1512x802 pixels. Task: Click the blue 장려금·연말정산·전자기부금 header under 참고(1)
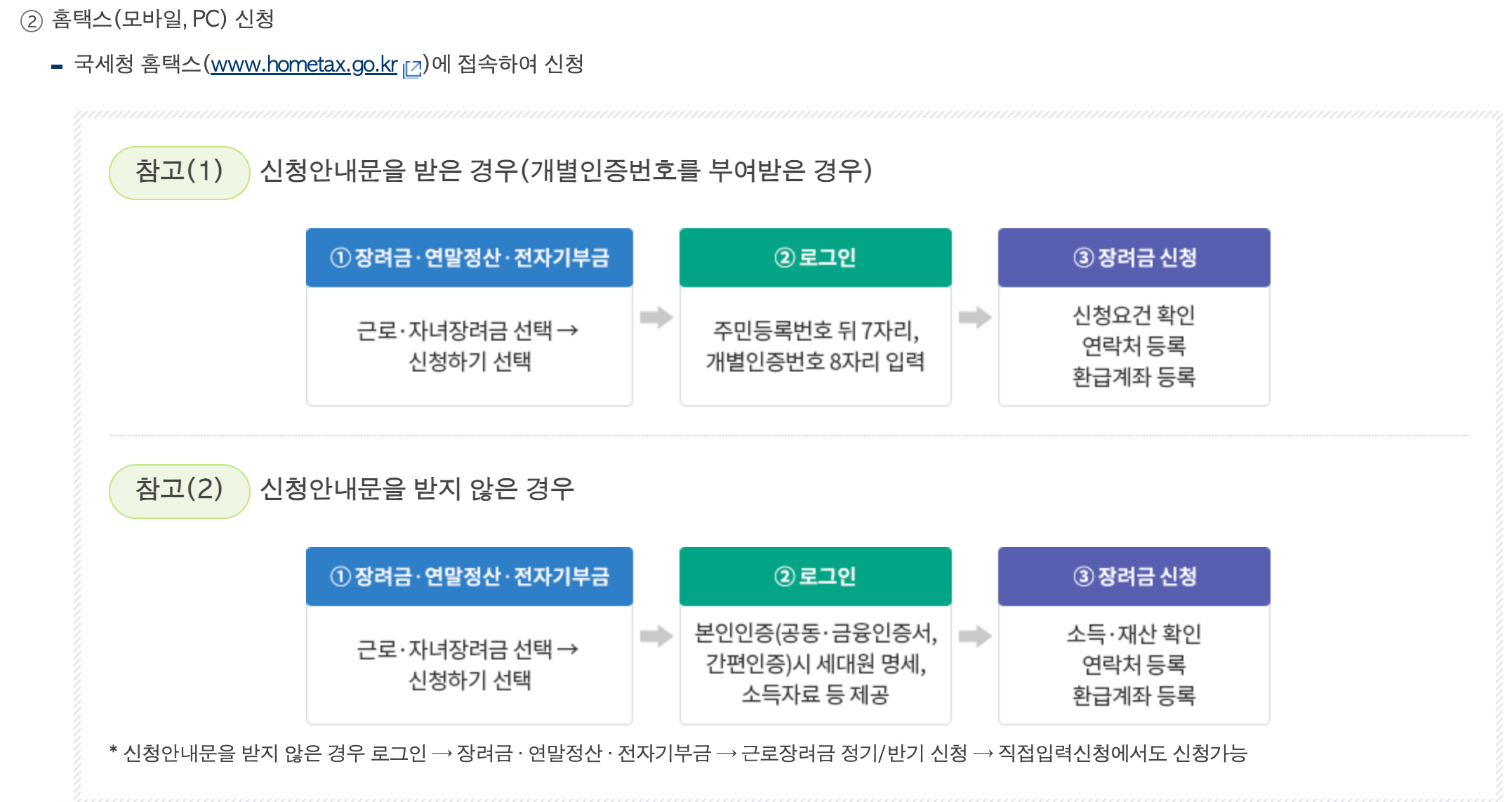(470, 258)
